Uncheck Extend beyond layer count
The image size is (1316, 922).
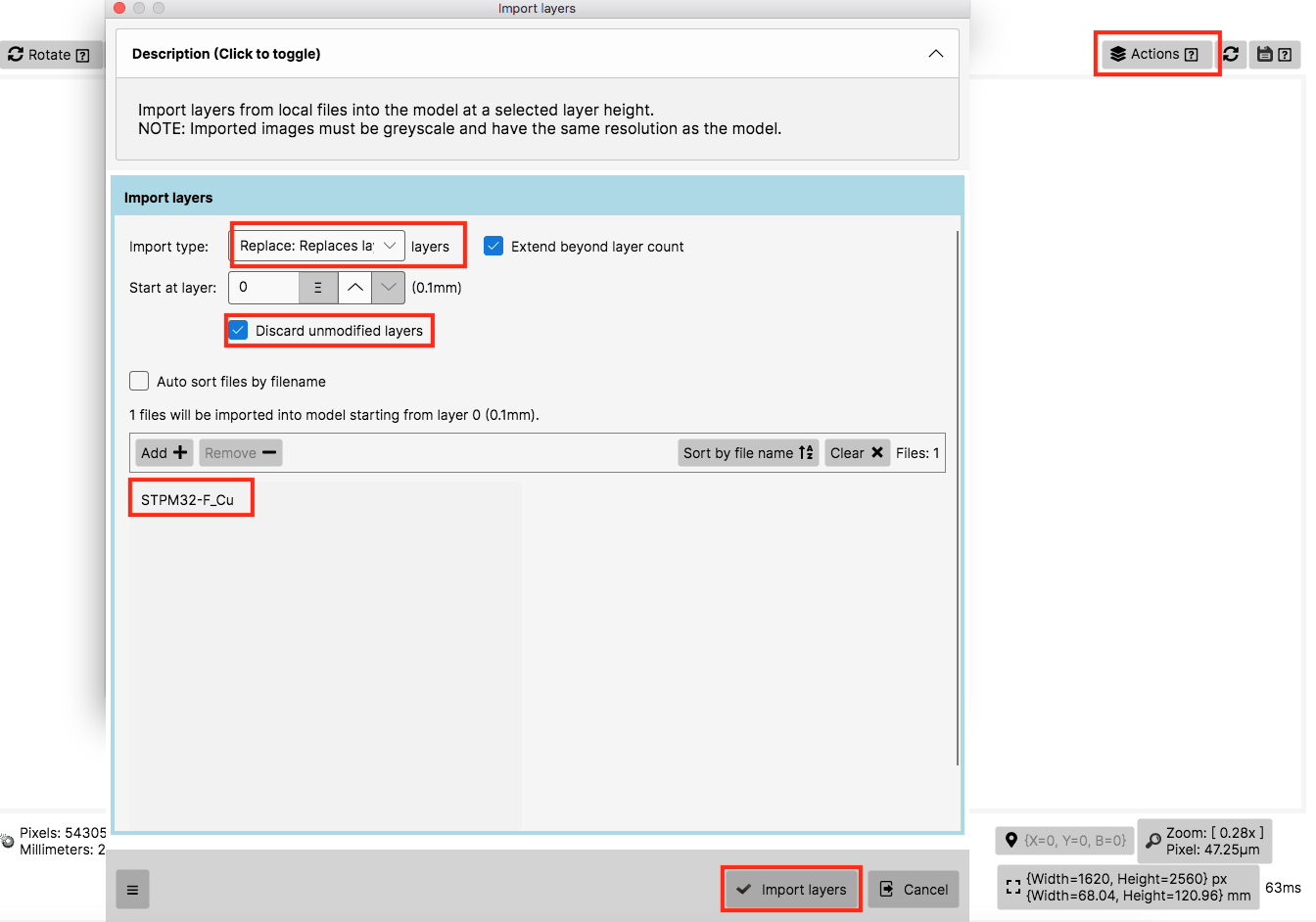pyautogui.click(x=493, y=247)
